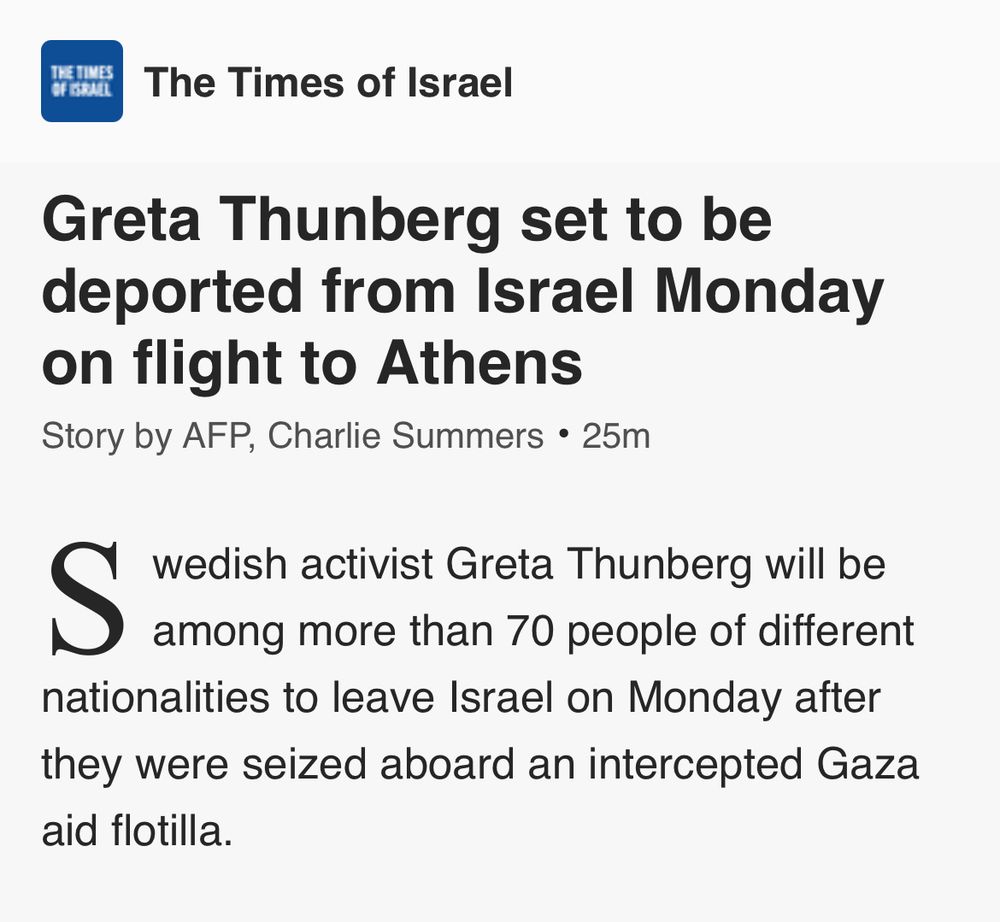Click "wedish activist Greta Thunberg" body text line
Screen dimensions: 1000x922
click(x=452, y=566)
